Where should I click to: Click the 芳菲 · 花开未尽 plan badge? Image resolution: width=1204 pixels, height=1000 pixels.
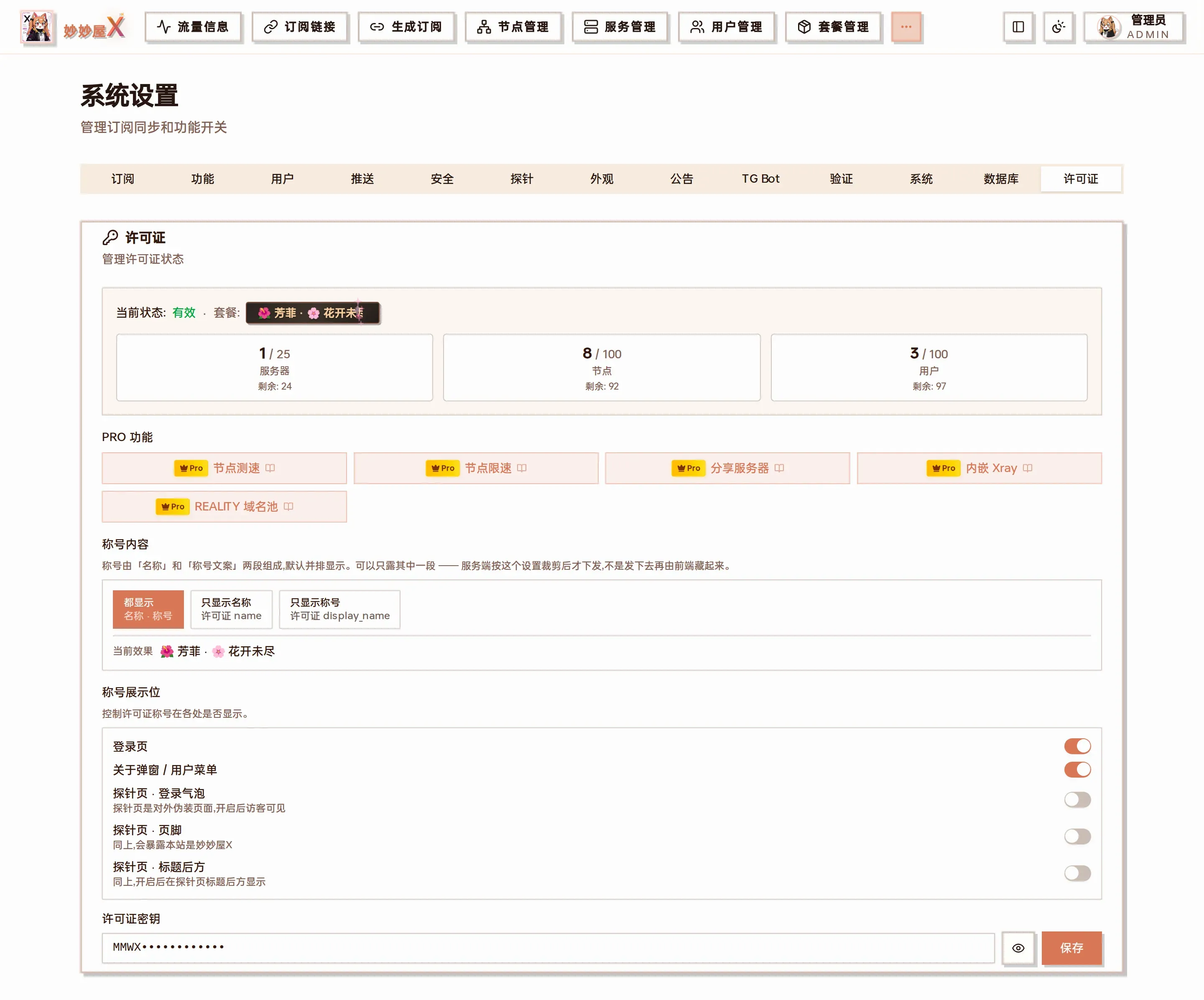(x=313, y=313)
